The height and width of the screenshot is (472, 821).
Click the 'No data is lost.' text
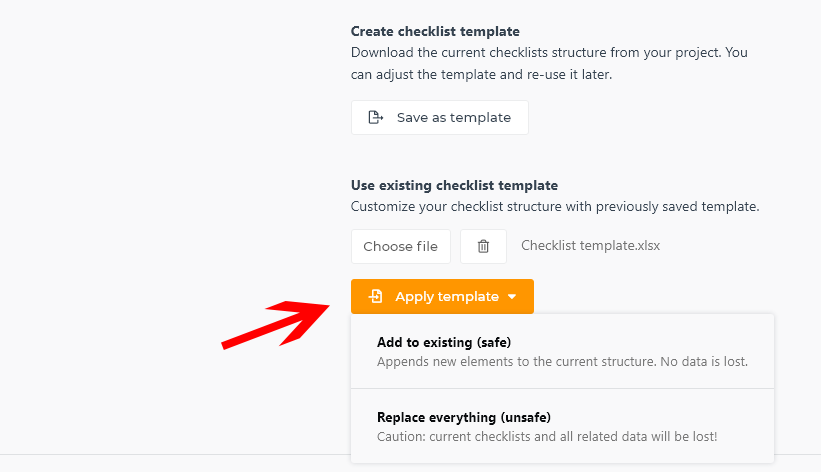(x=704, y=361)
